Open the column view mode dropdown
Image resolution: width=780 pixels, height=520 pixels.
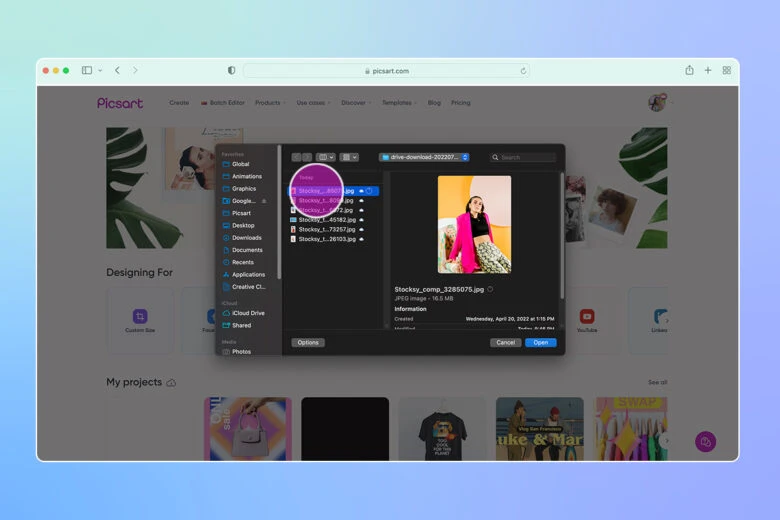tap(326, 157)
